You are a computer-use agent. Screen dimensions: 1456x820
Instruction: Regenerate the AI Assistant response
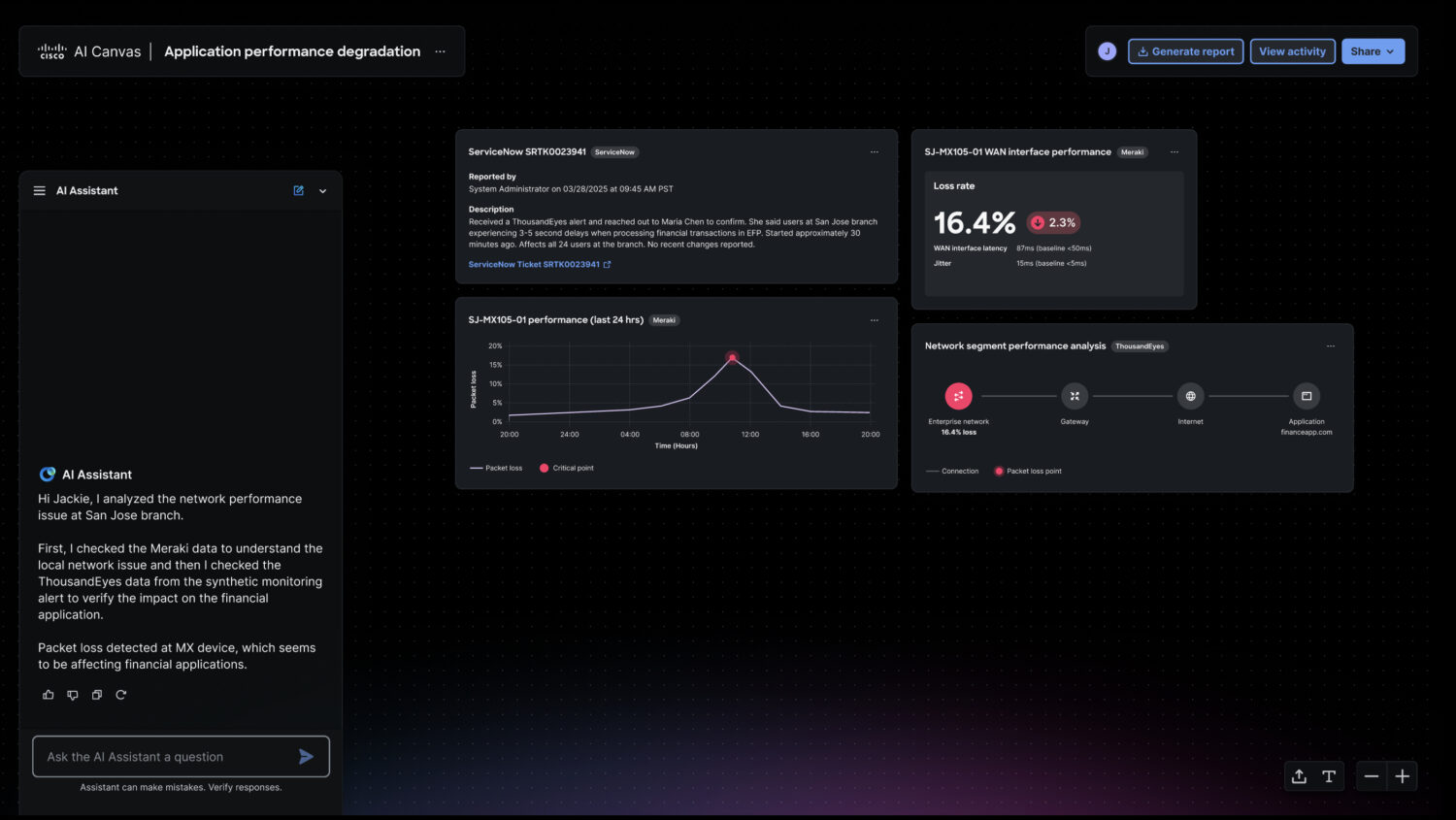(121, 695)
